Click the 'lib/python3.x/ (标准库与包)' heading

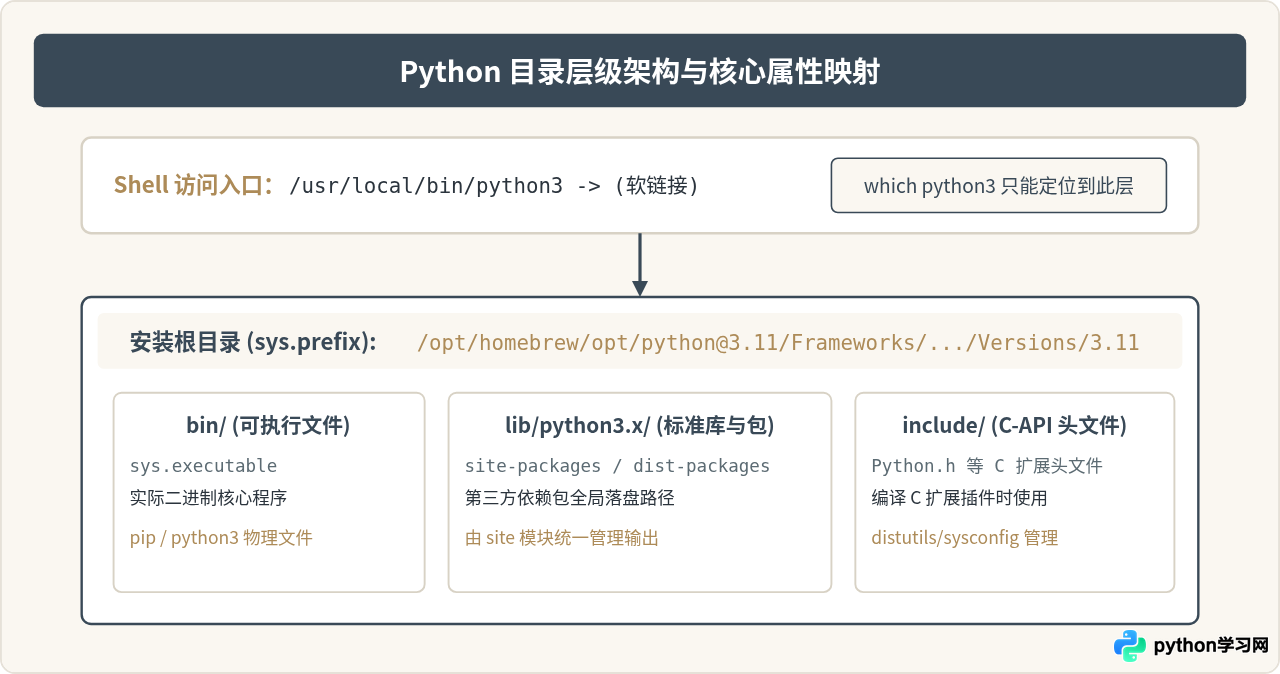coord(640,425)
